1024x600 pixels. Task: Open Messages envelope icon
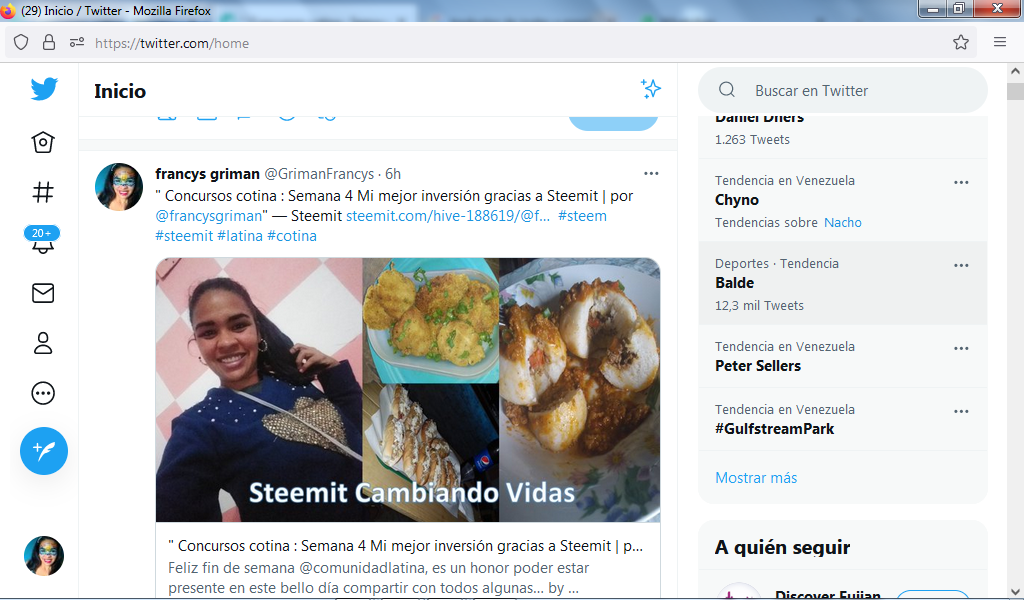point(43,293)
